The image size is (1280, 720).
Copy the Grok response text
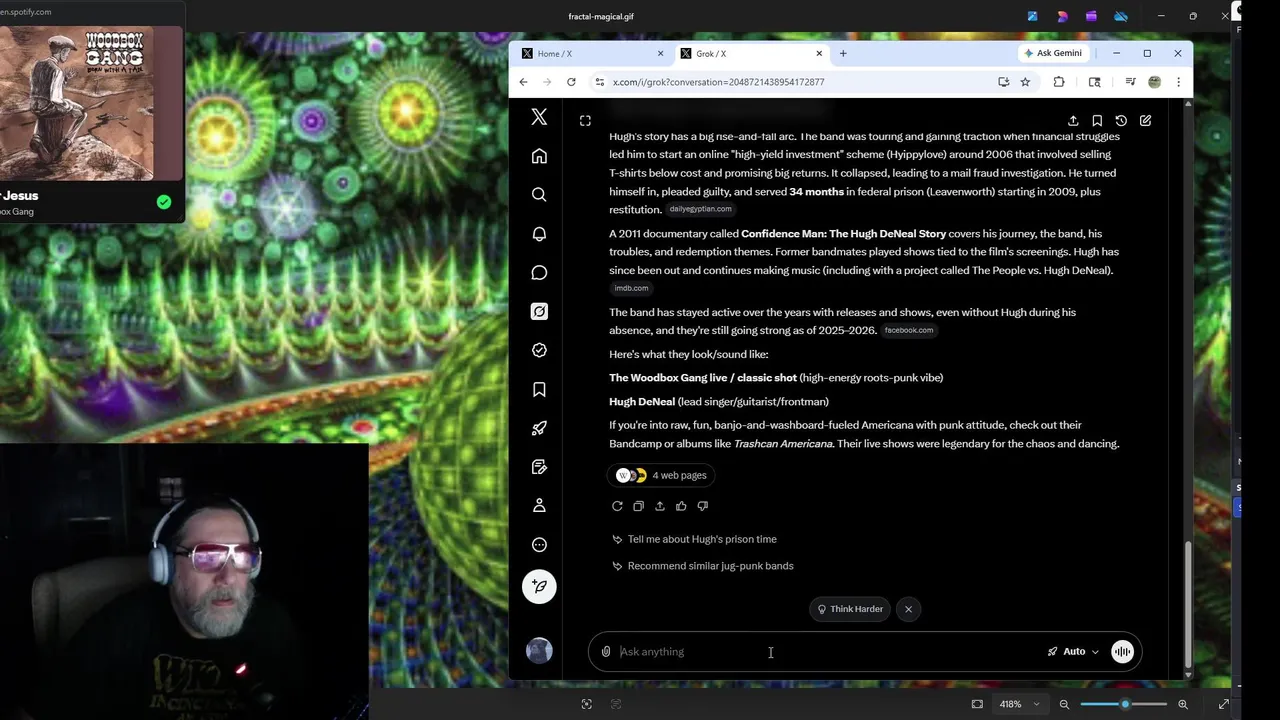tap(638, 506)
